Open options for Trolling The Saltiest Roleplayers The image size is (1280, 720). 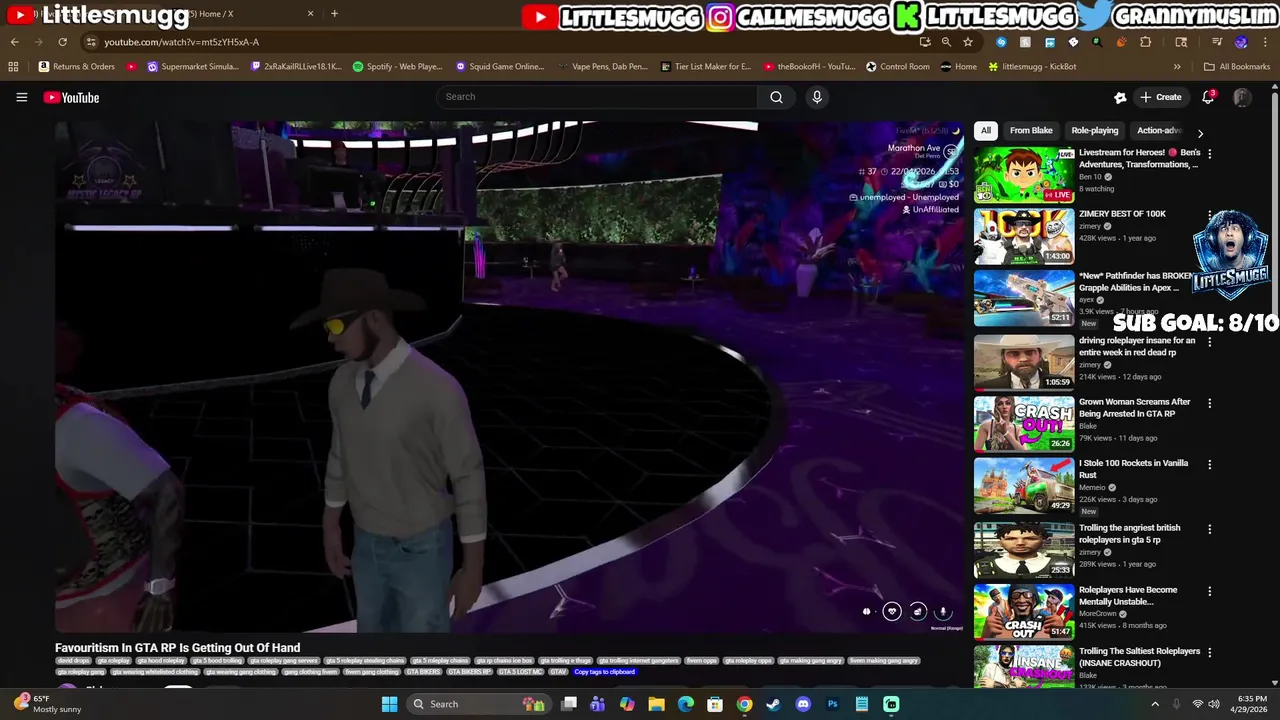click(x=1209, y=652)
